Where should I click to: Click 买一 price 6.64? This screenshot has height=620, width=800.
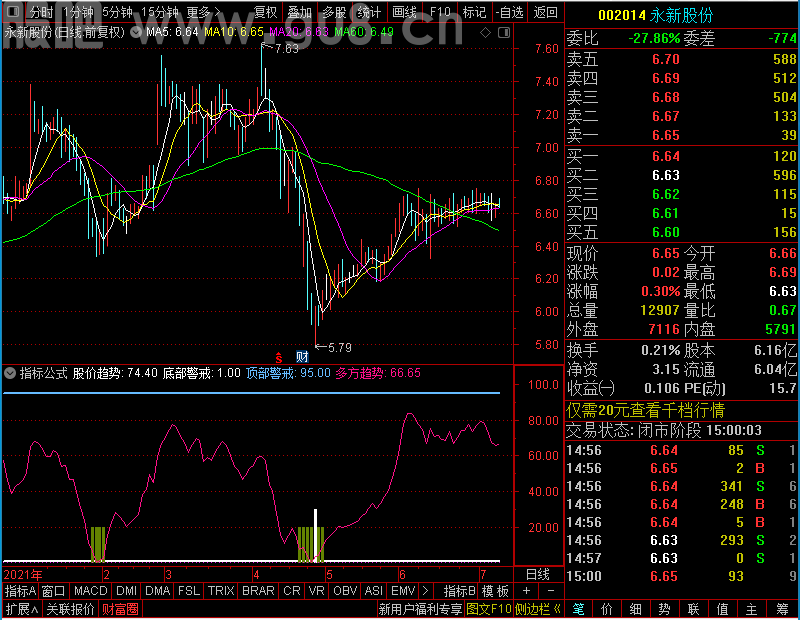666,156
